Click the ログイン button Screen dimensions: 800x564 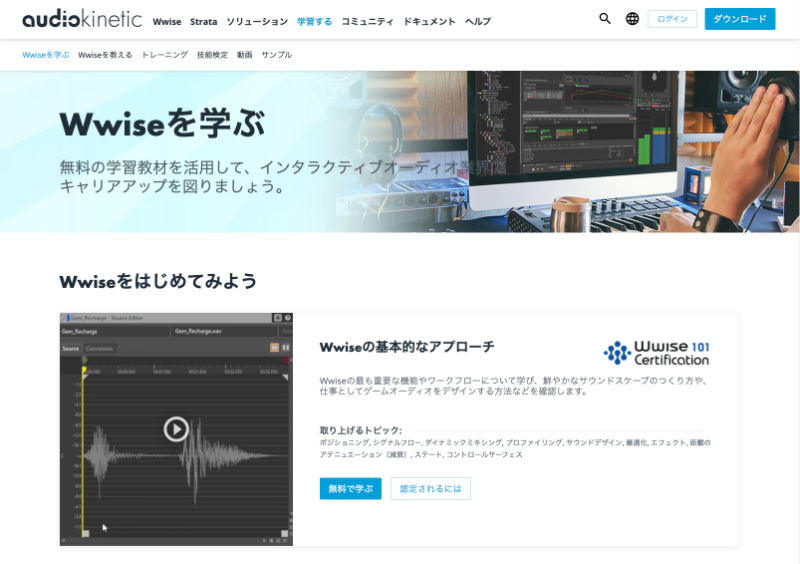672,19
